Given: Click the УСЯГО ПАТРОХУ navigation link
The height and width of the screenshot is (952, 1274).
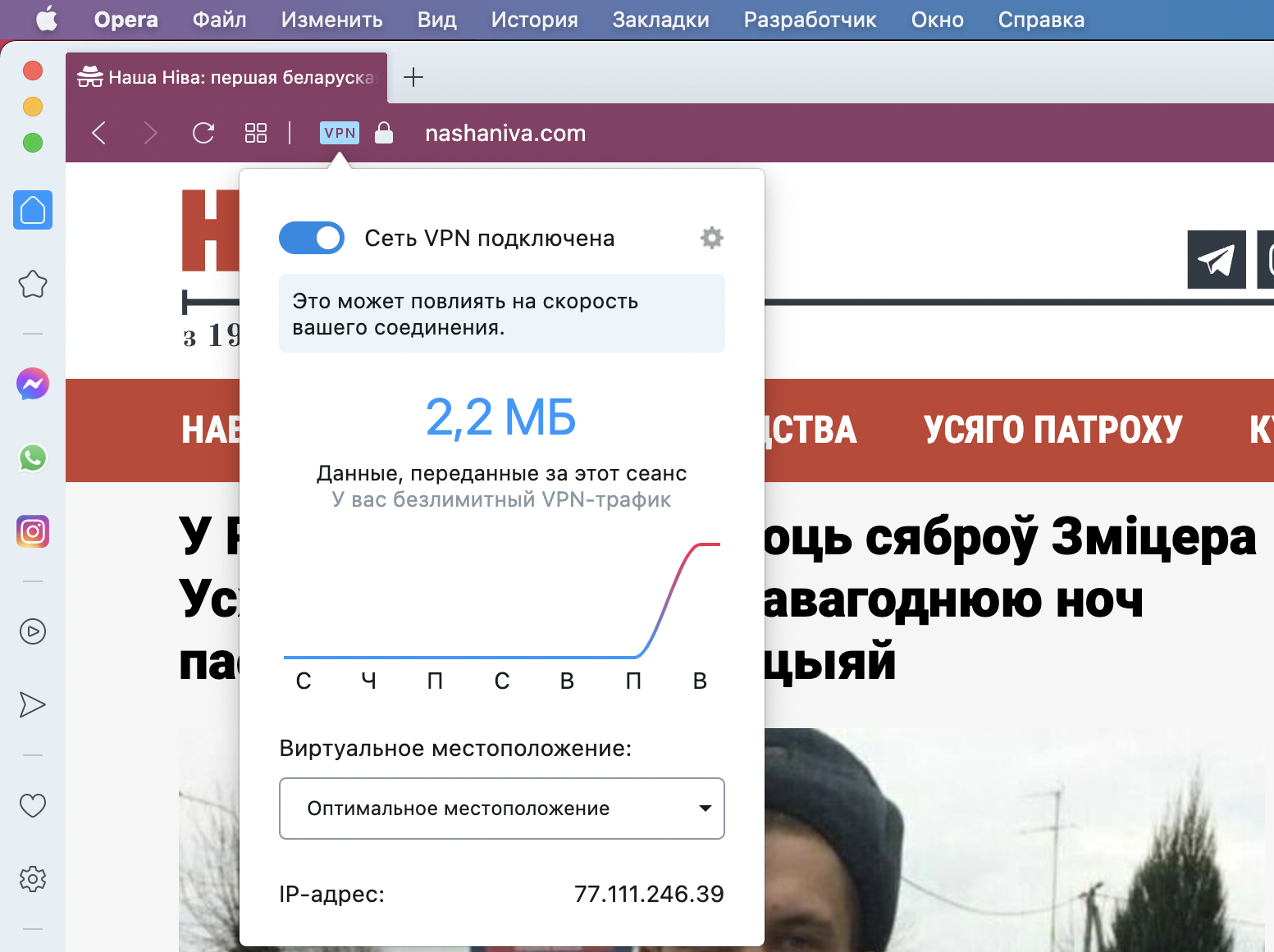Looking at the screenshot, I should 1053,430.
